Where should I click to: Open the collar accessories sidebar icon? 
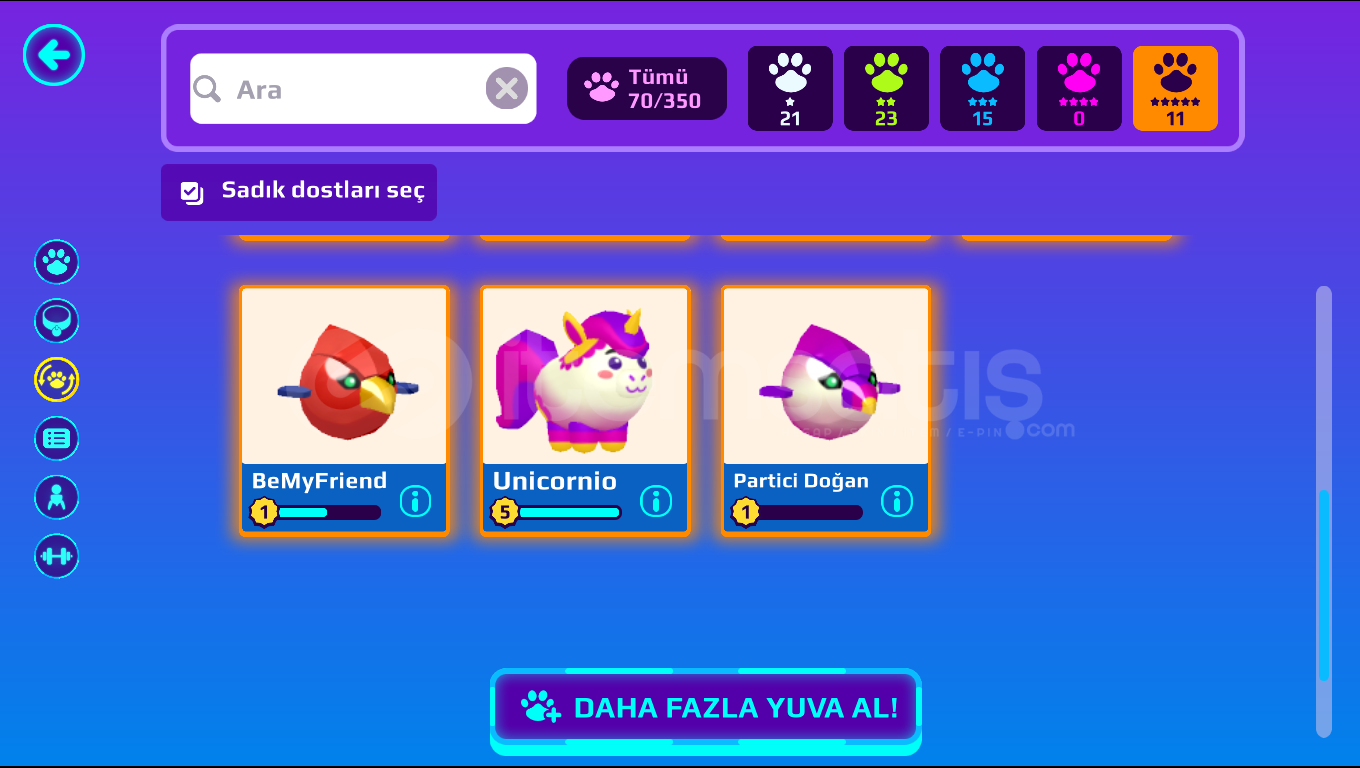click(57, 321)
